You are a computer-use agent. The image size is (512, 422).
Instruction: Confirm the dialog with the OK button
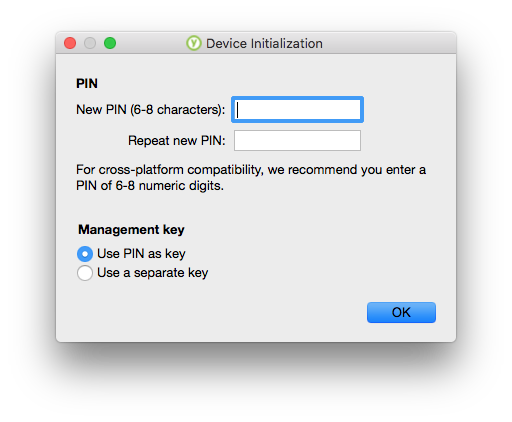pos(401,313)
